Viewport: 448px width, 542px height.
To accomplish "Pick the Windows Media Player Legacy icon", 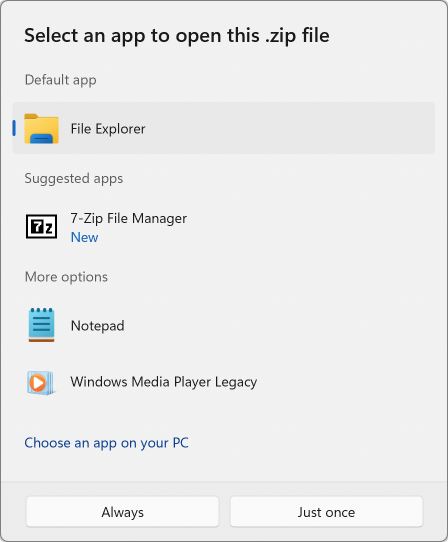I will point(41,383).
